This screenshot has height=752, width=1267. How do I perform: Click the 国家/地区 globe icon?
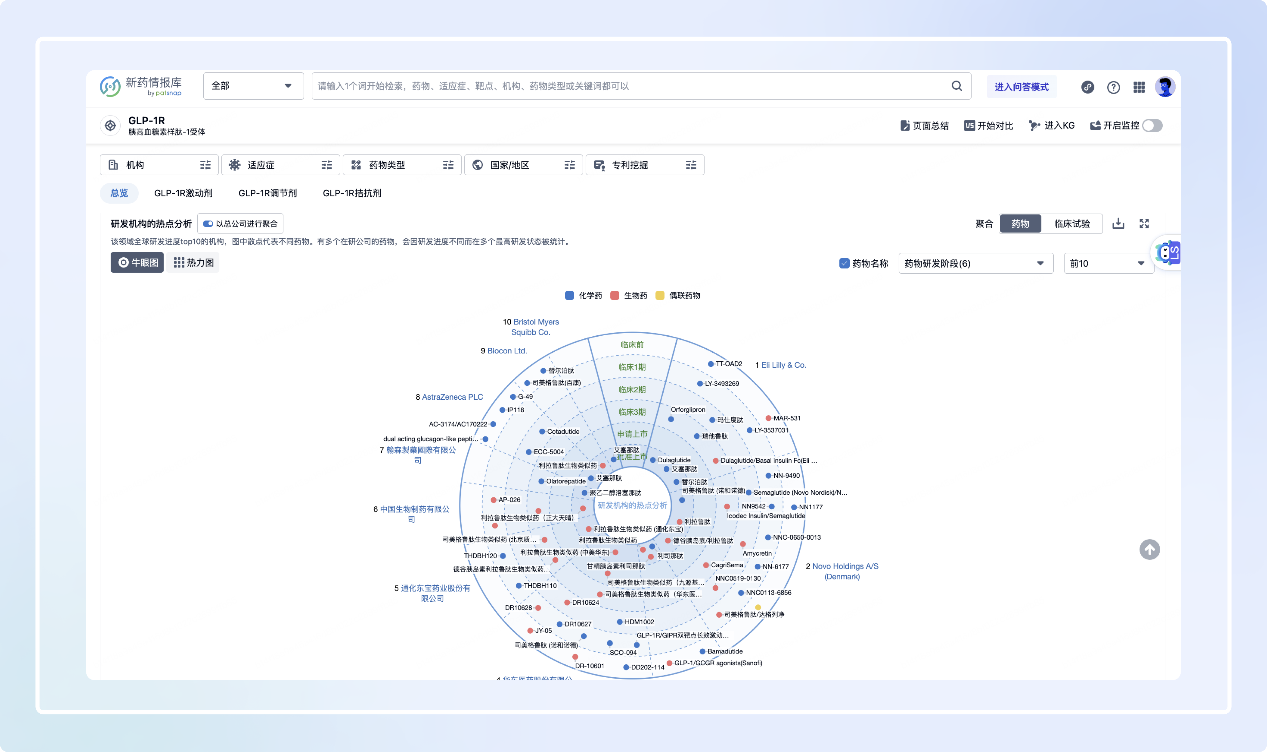coord(478,165)
